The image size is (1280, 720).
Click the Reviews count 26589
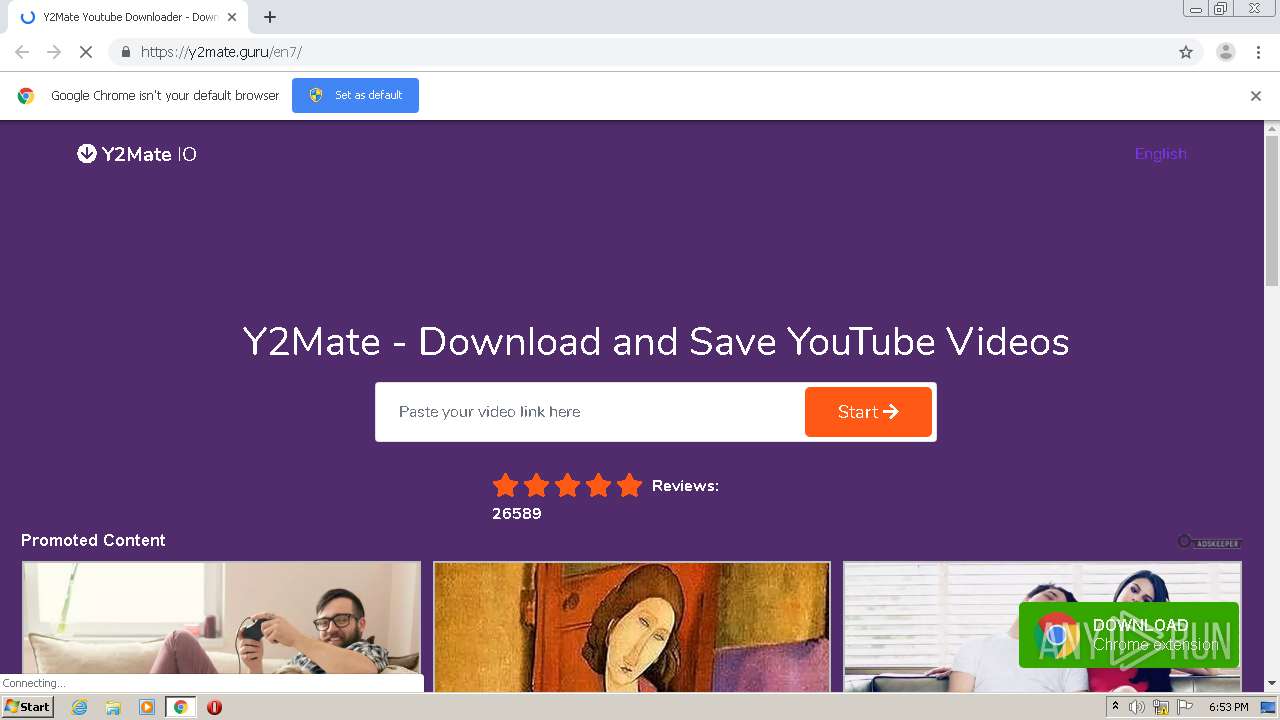(x=516, y=514)
